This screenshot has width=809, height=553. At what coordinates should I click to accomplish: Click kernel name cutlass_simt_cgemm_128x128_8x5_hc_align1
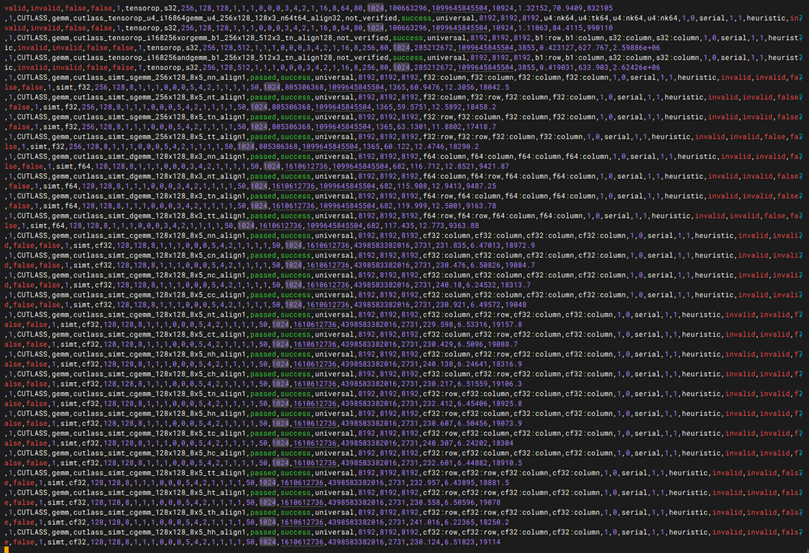pos(161,453)
